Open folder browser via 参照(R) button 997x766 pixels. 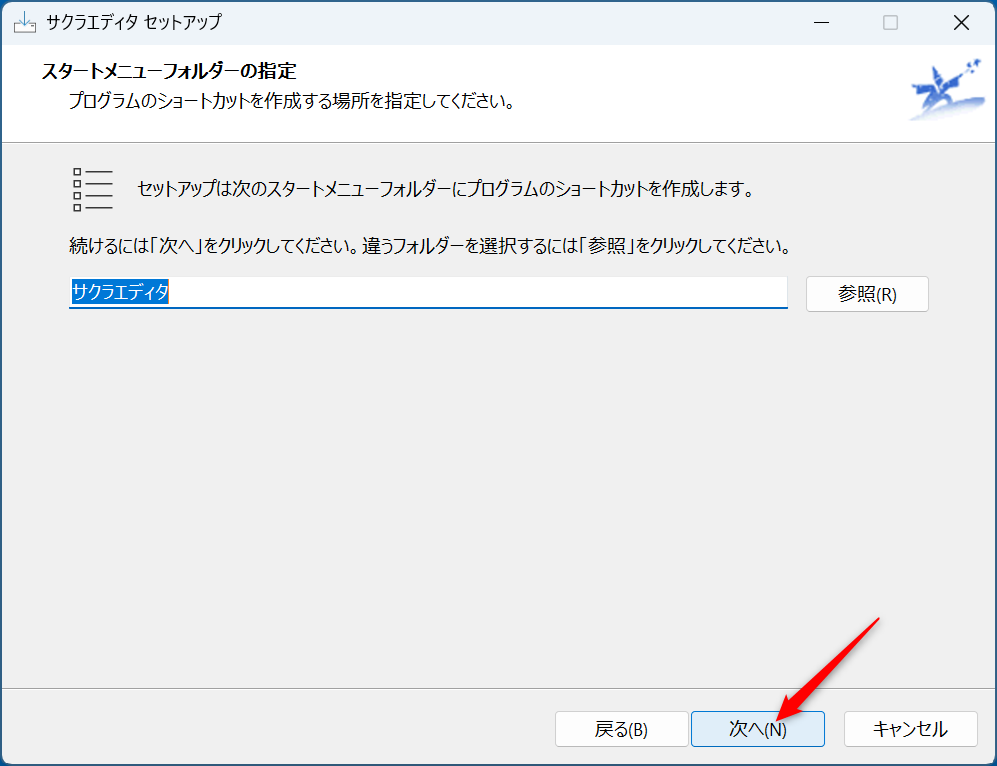coord(867,294)
